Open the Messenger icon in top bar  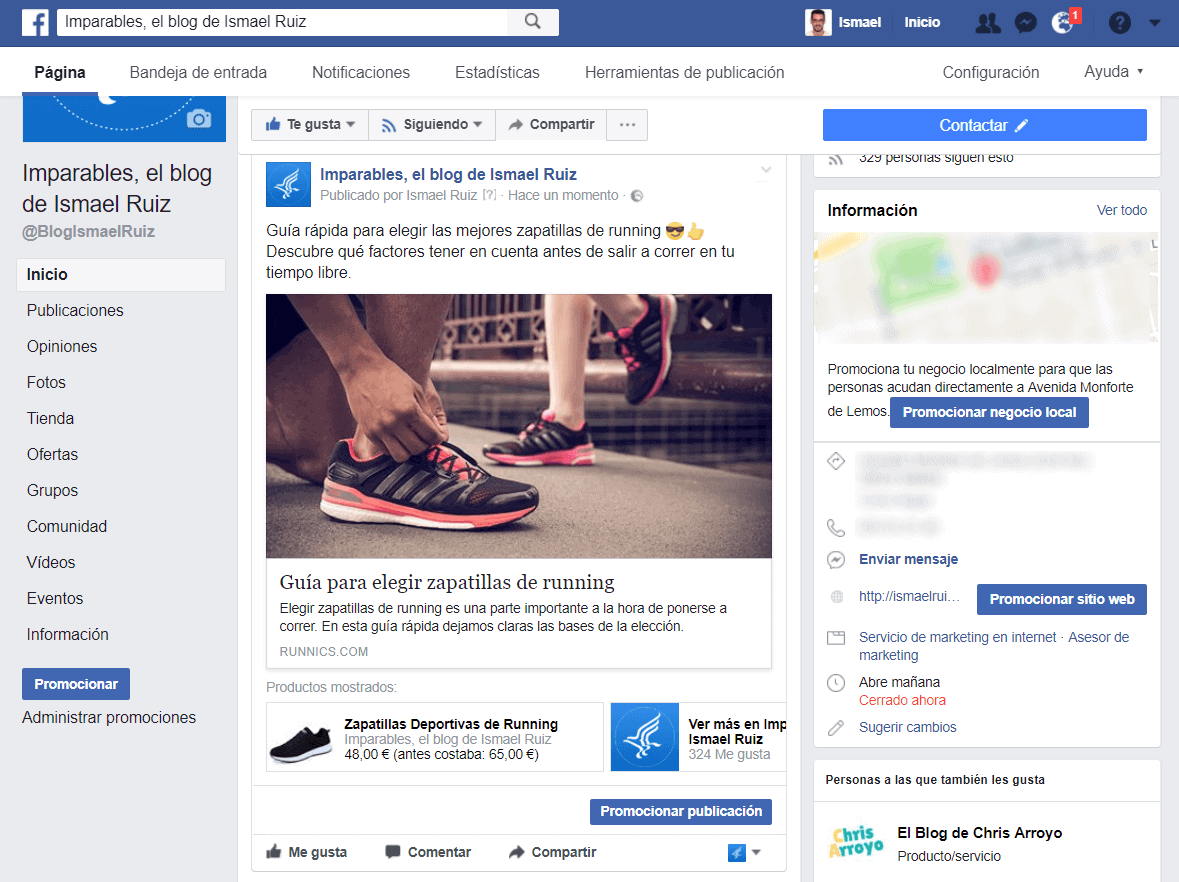(x=1025, y=23)
